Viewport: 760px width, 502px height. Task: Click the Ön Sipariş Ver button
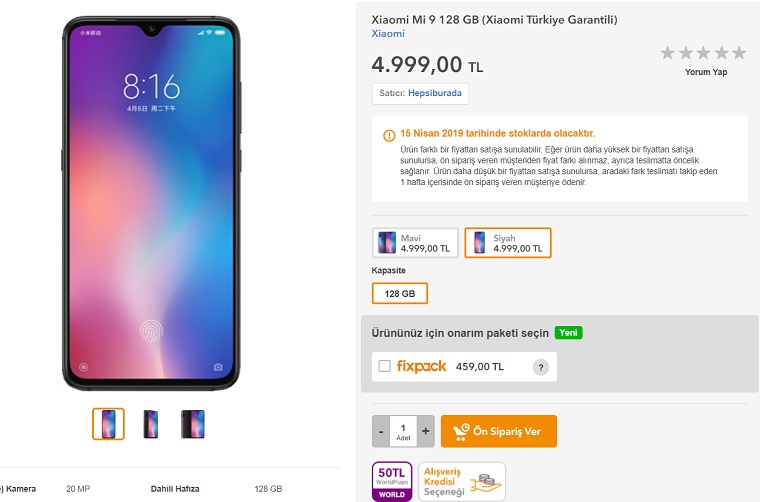[x=499, y=431]
